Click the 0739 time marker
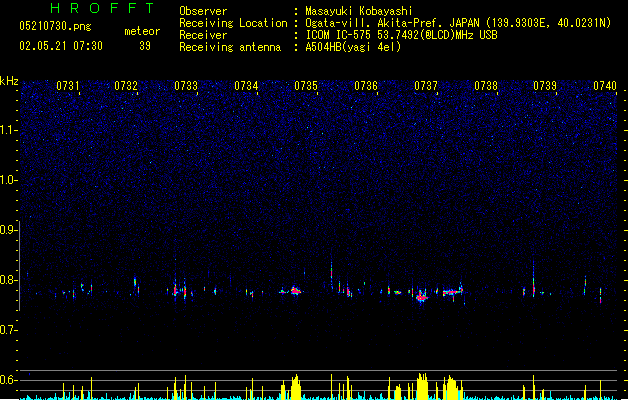Screen dimensions: 629x400 545,86
